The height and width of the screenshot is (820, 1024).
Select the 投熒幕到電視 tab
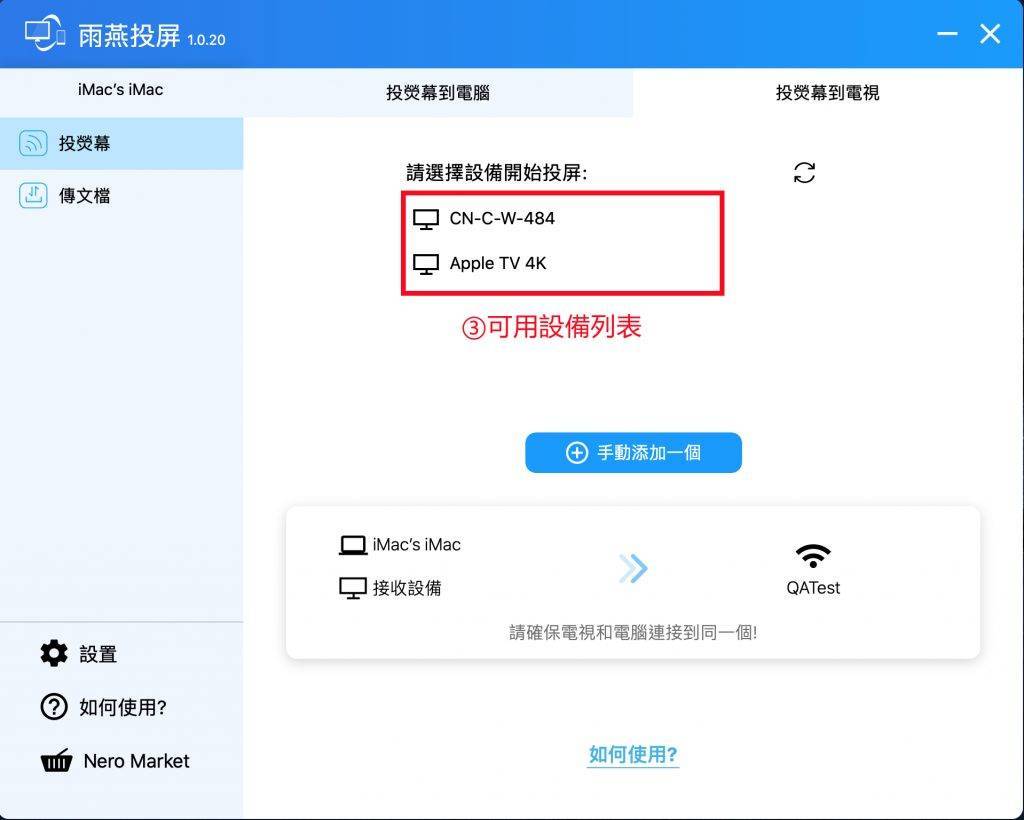pyautogui.click(x=827, y=93)
